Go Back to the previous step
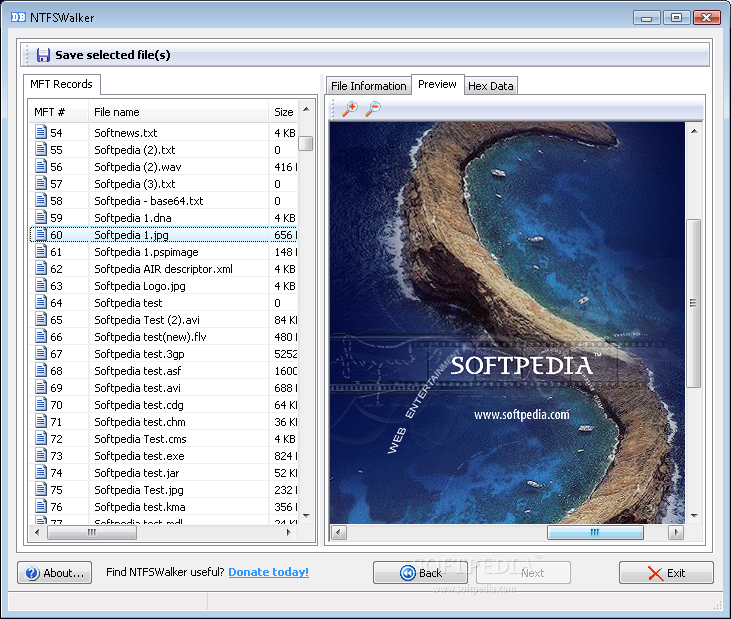731x619 pixels. [x=420, y=572]
